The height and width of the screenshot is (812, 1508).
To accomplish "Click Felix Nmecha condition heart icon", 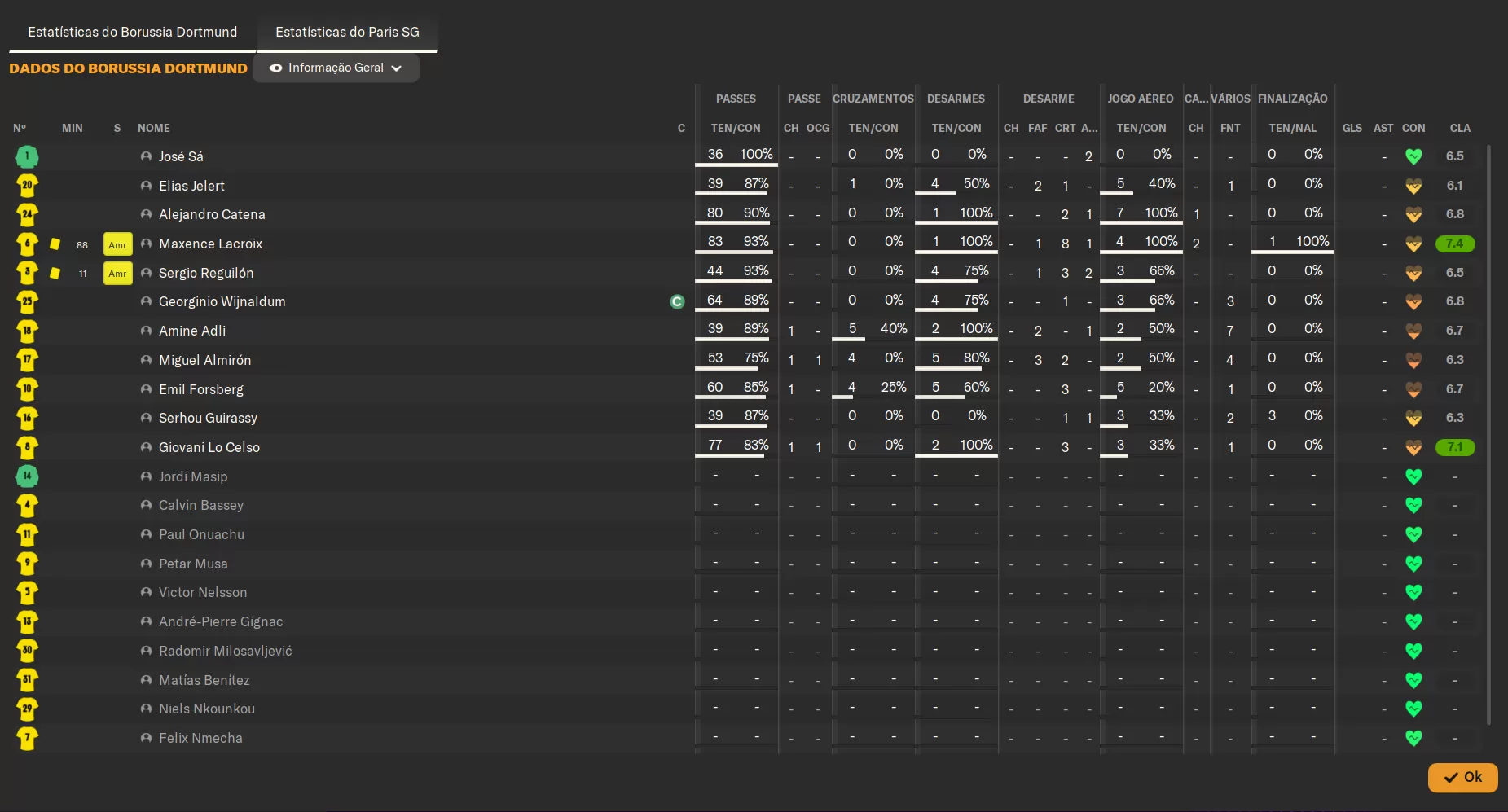I will [x=1413, y=738].
